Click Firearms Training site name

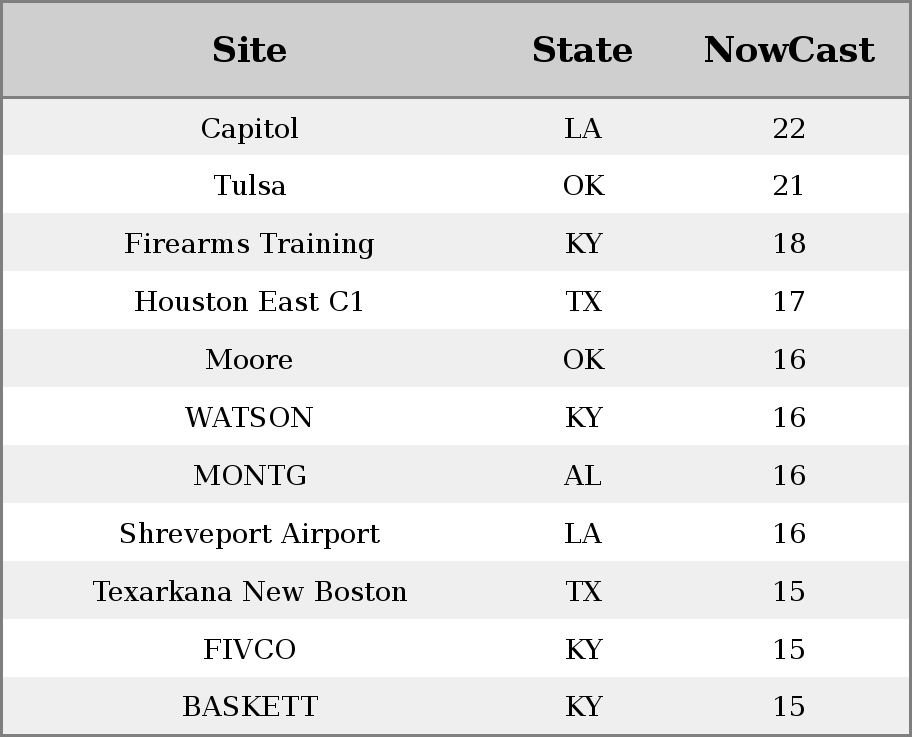click(x=249, y=243)
